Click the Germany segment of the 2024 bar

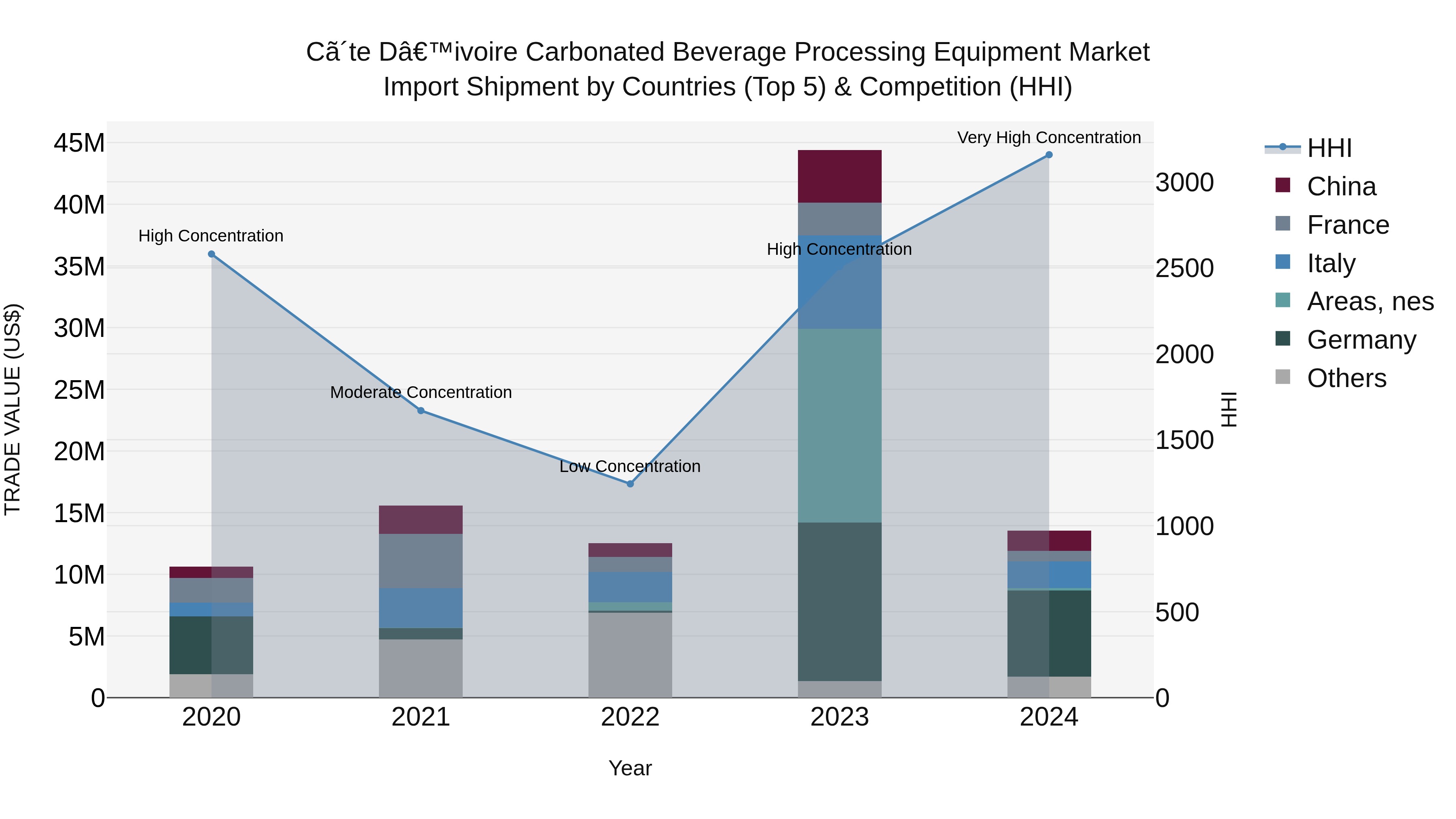click(x=1049, y=634)
